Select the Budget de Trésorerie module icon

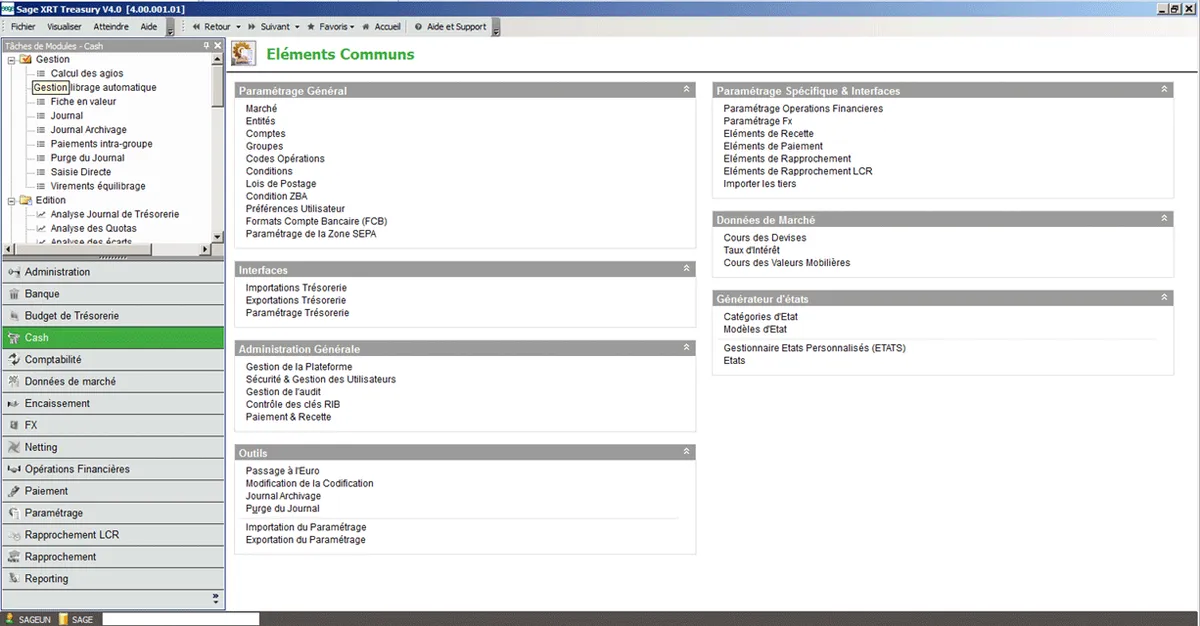[x=14, y=316]
